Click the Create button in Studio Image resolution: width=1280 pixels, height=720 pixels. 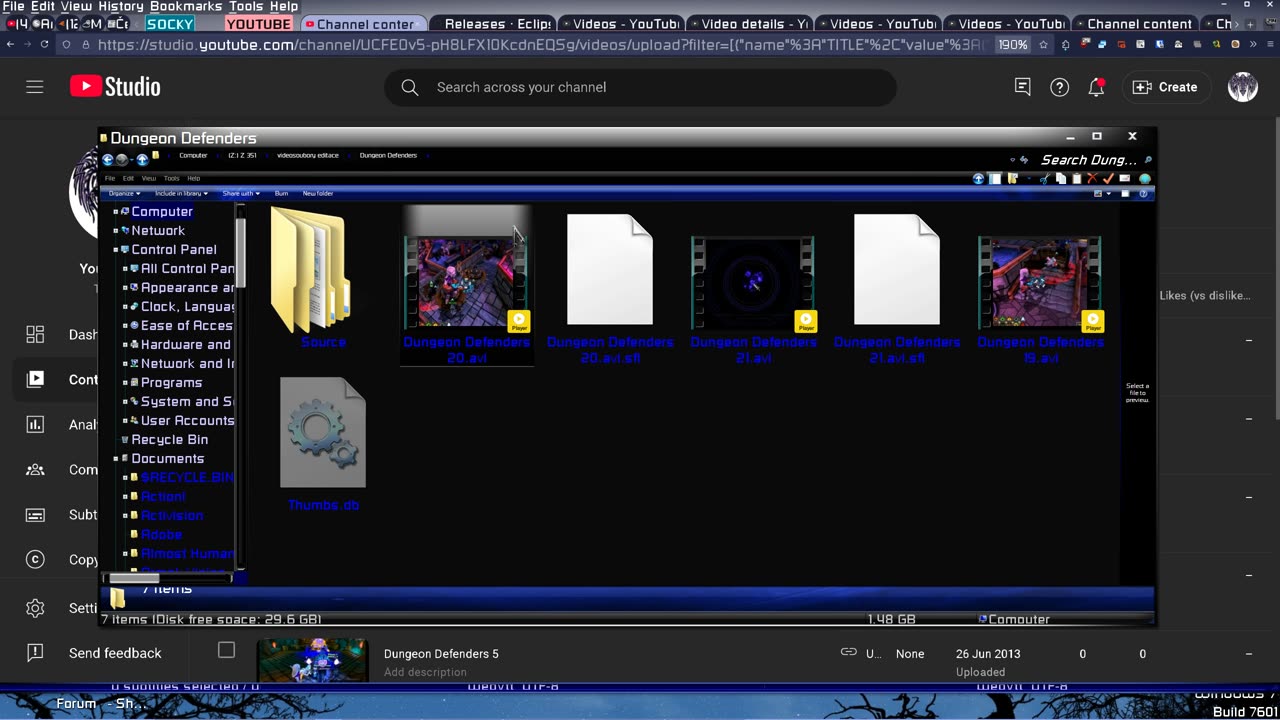tap(1164, 87)
